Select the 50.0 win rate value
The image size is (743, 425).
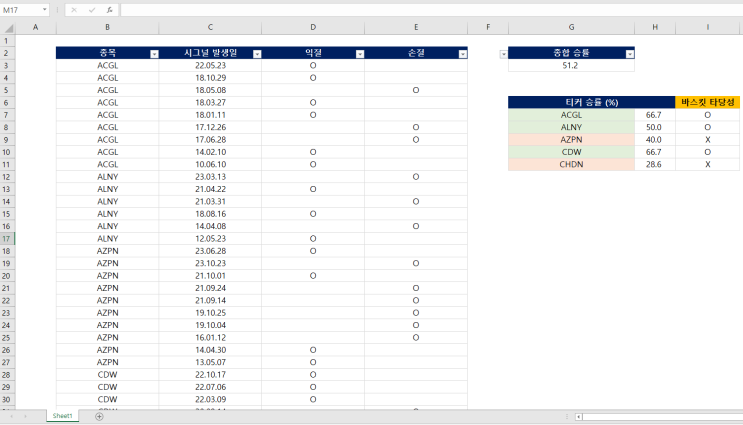tap(654, 127)
